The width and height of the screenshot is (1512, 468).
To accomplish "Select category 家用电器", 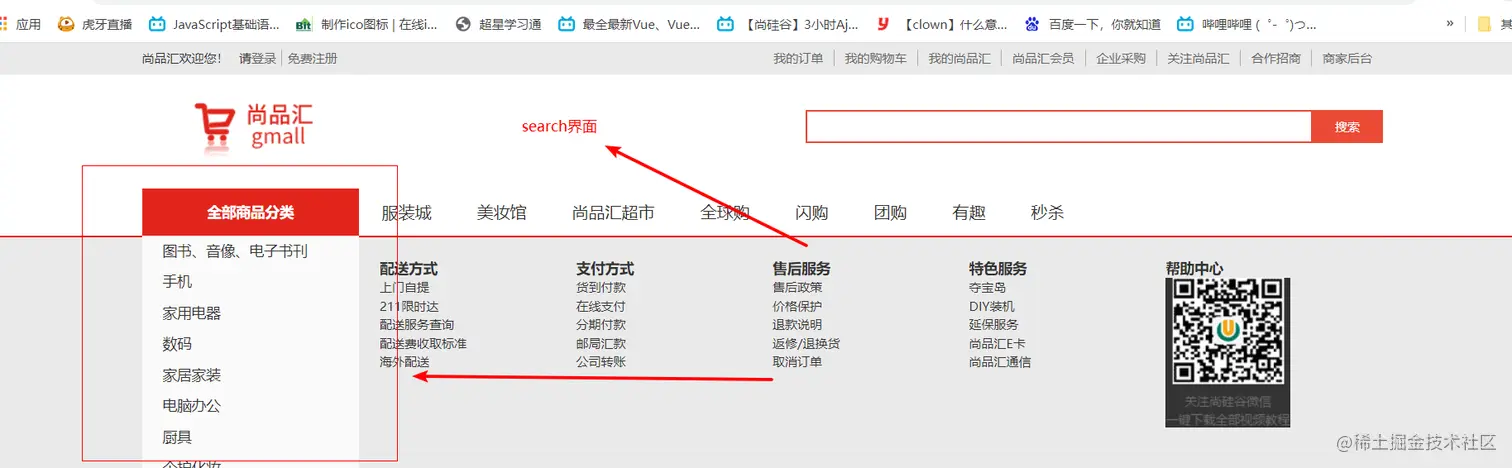I will click(x=191, y=313).
